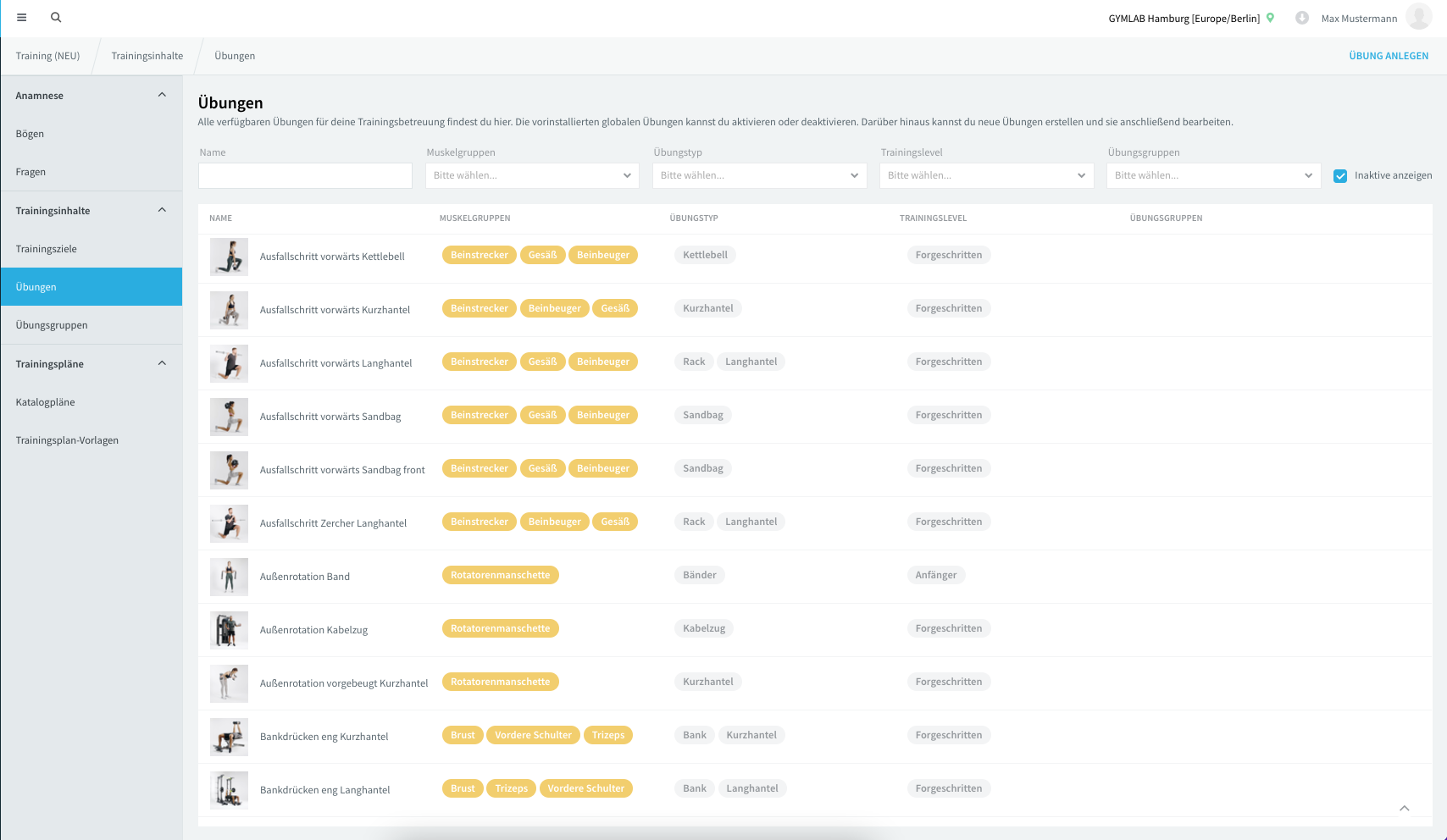
Task: Click Rack tag in Ausfallschritt vorwärts Langhantel row
Action: pyautogui.click(x=694, y=362)
